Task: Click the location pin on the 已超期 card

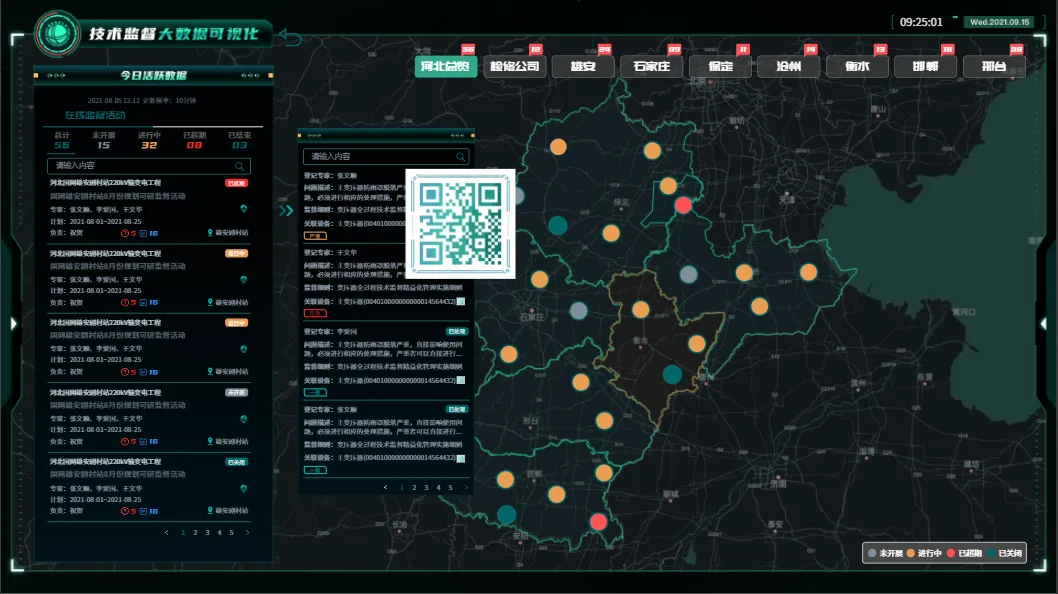Action: coord(210,233)
